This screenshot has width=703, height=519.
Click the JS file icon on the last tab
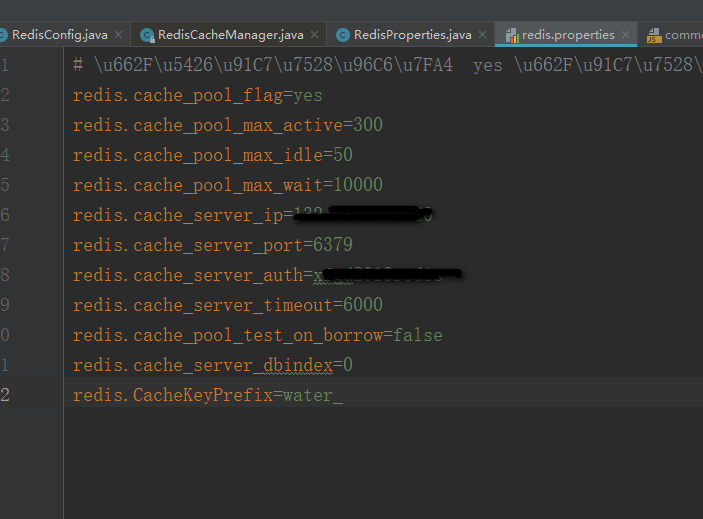pos(654,35)
